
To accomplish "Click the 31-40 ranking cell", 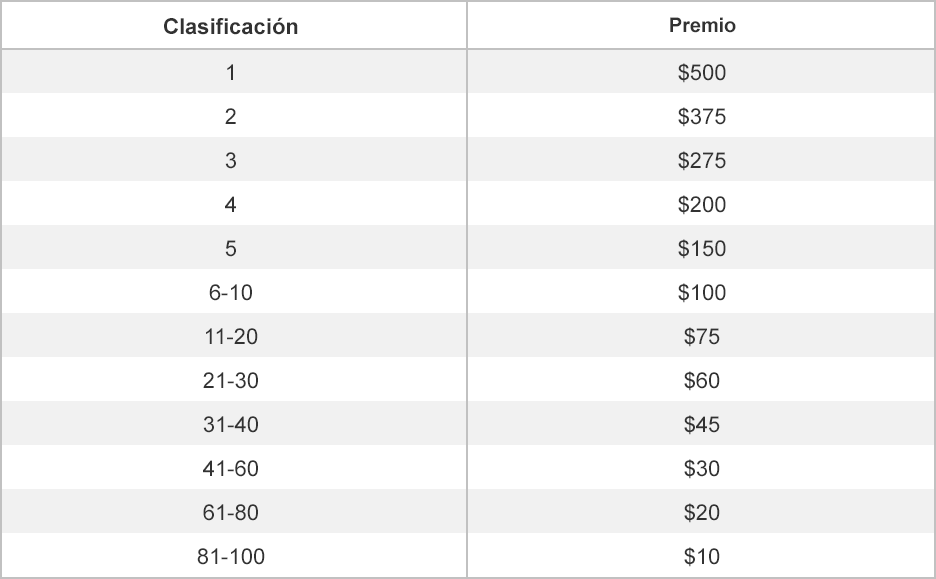I will [x=234, y=423].
